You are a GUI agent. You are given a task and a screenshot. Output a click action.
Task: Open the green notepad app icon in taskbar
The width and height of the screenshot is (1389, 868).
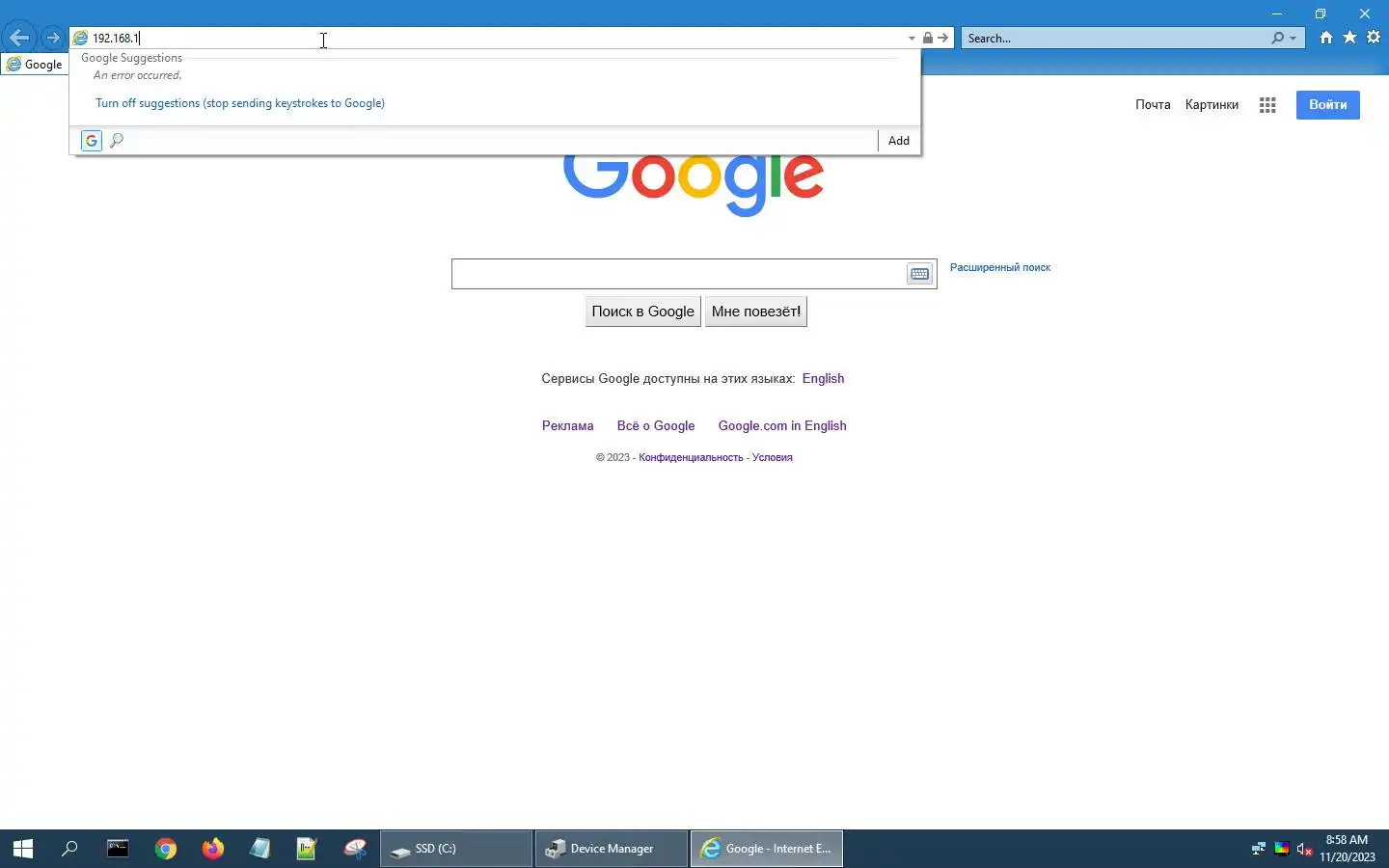coord(307,849)
